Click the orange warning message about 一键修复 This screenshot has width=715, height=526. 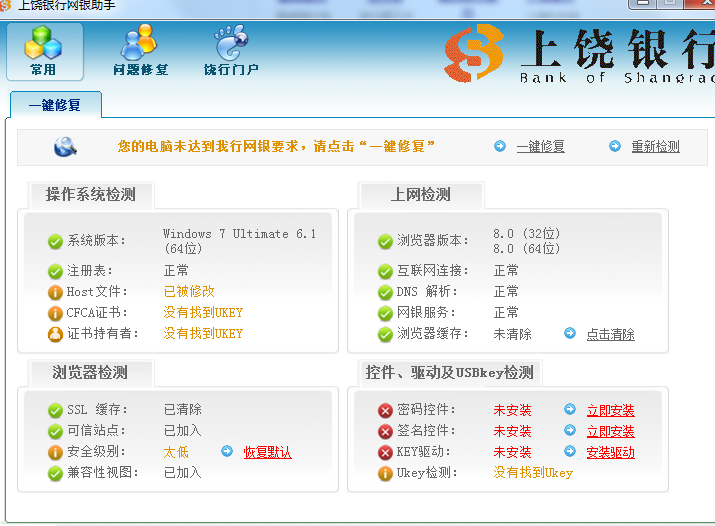click(276, 146)
